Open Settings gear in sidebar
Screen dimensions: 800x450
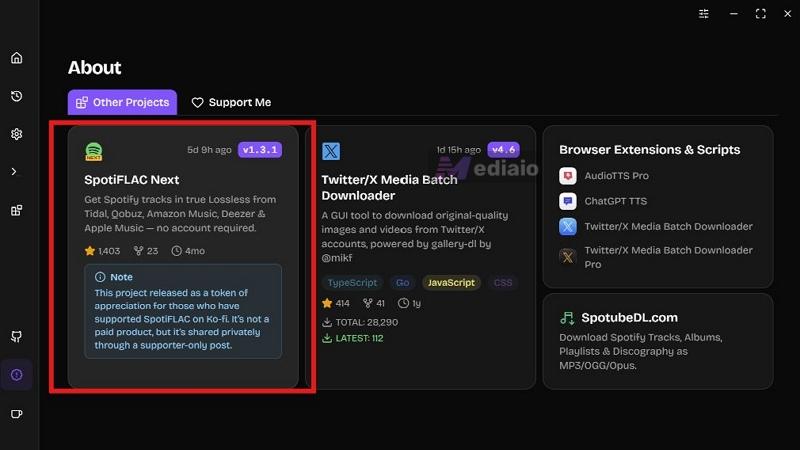(16, 134)
